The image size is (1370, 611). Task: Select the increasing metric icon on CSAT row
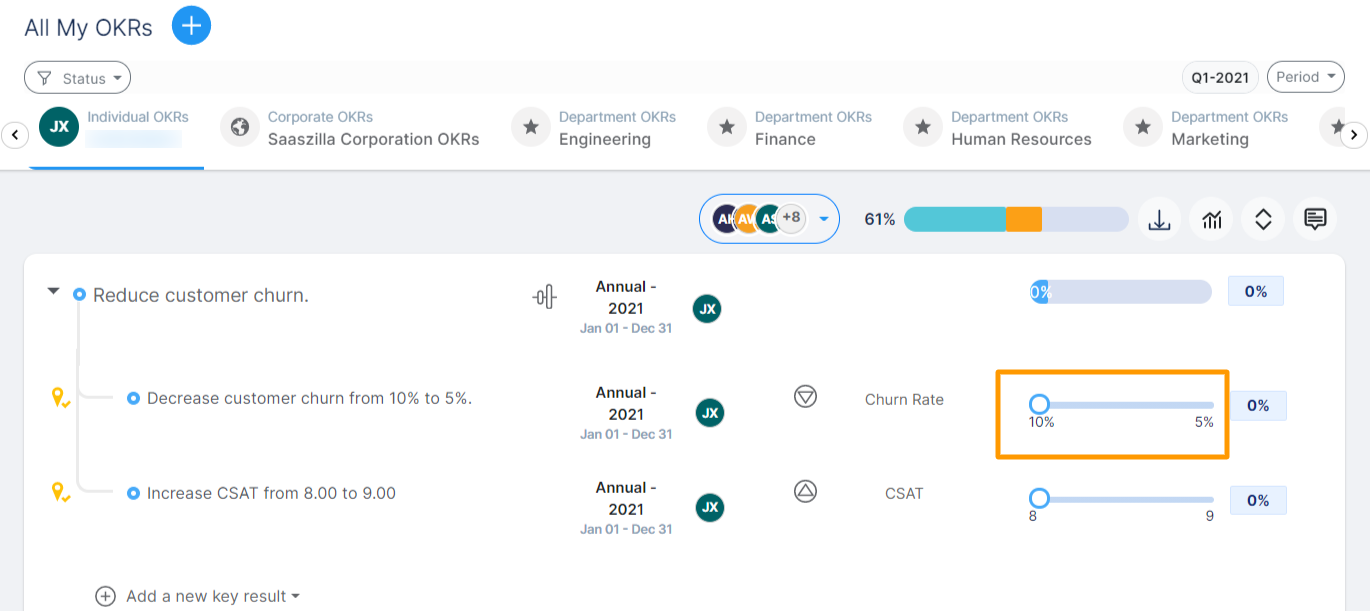click(804, 492)
